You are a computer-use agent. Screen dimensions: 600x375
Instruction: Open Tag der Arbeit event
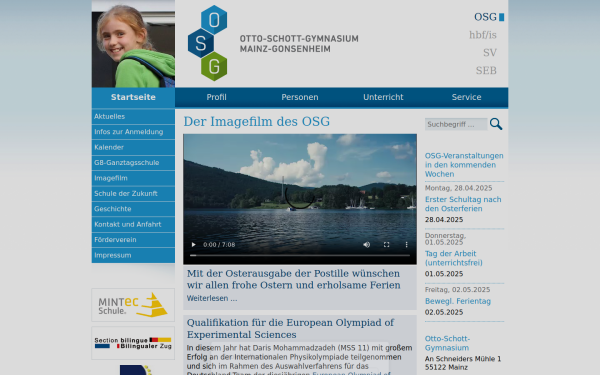[x=453, y=258]
